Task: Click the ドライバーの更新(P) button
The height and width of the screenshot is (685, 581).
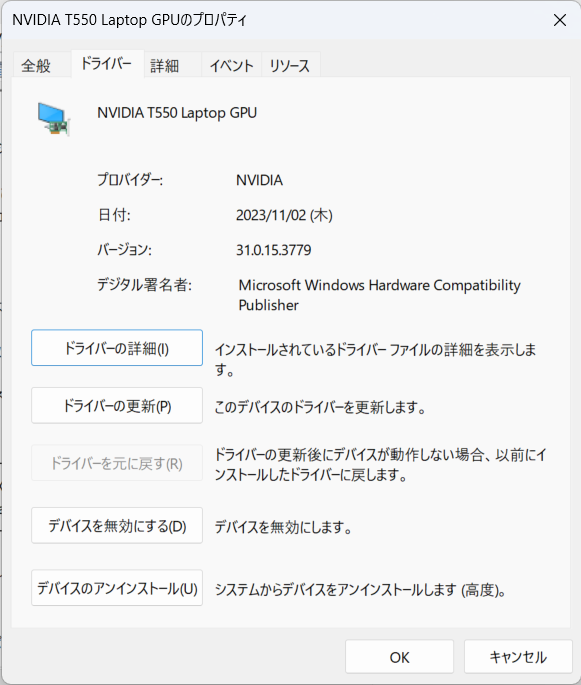Action: pyautogui.click(x=117, y=405)
